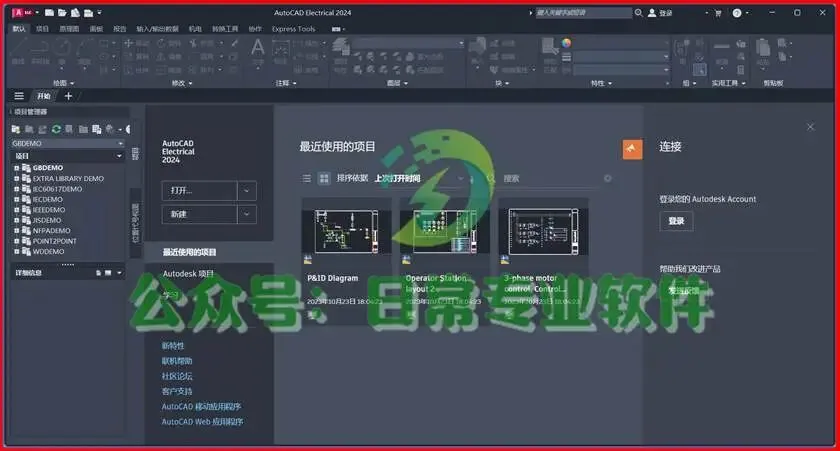The width and height of the screenshot is (840, 451).
Task: Expand the 修改 ribbon panel
Action: tap(182, 83)
